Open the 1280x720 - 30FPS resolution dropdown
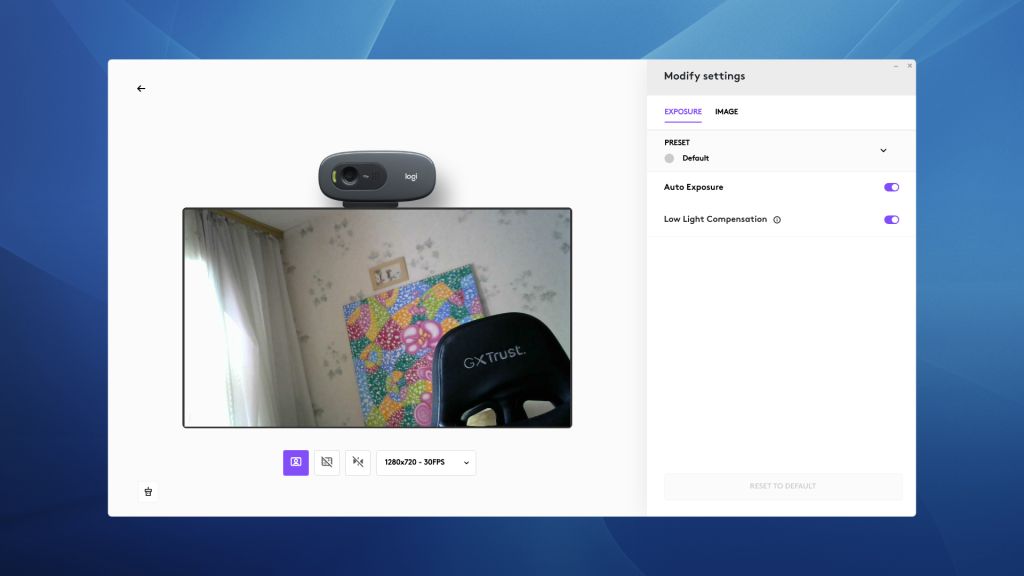Image resolution: width=1024 pixels, height=576 pixels. (426, 462)
